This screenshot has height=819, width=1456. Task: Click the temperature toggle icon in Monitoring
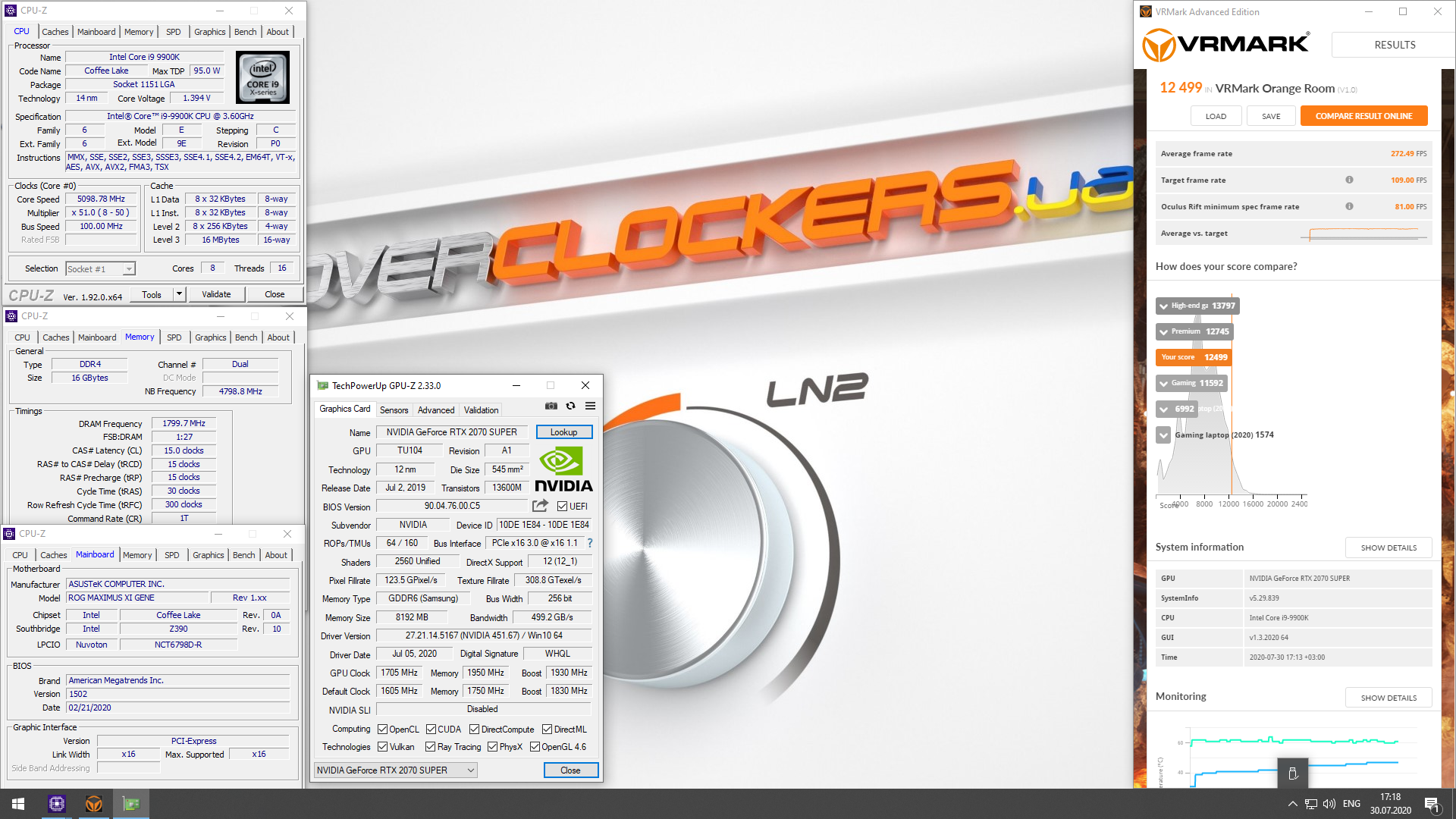[x=1293, y=773]
